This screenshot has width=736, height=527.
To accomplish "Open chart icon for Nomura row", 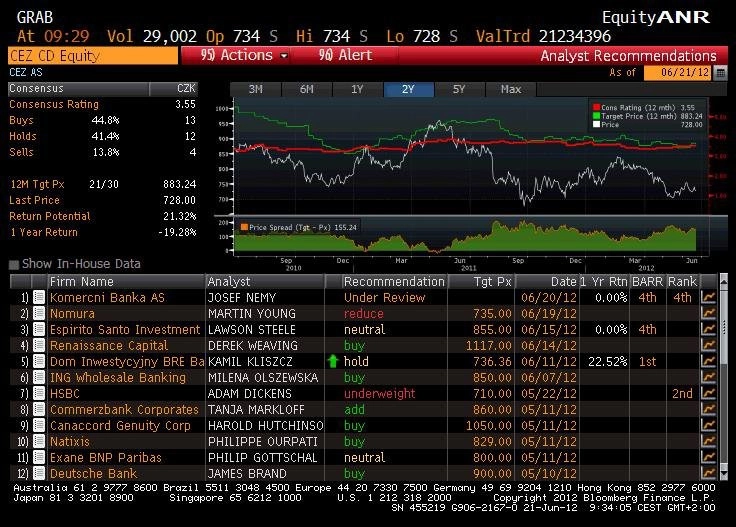I will (708, 313).
